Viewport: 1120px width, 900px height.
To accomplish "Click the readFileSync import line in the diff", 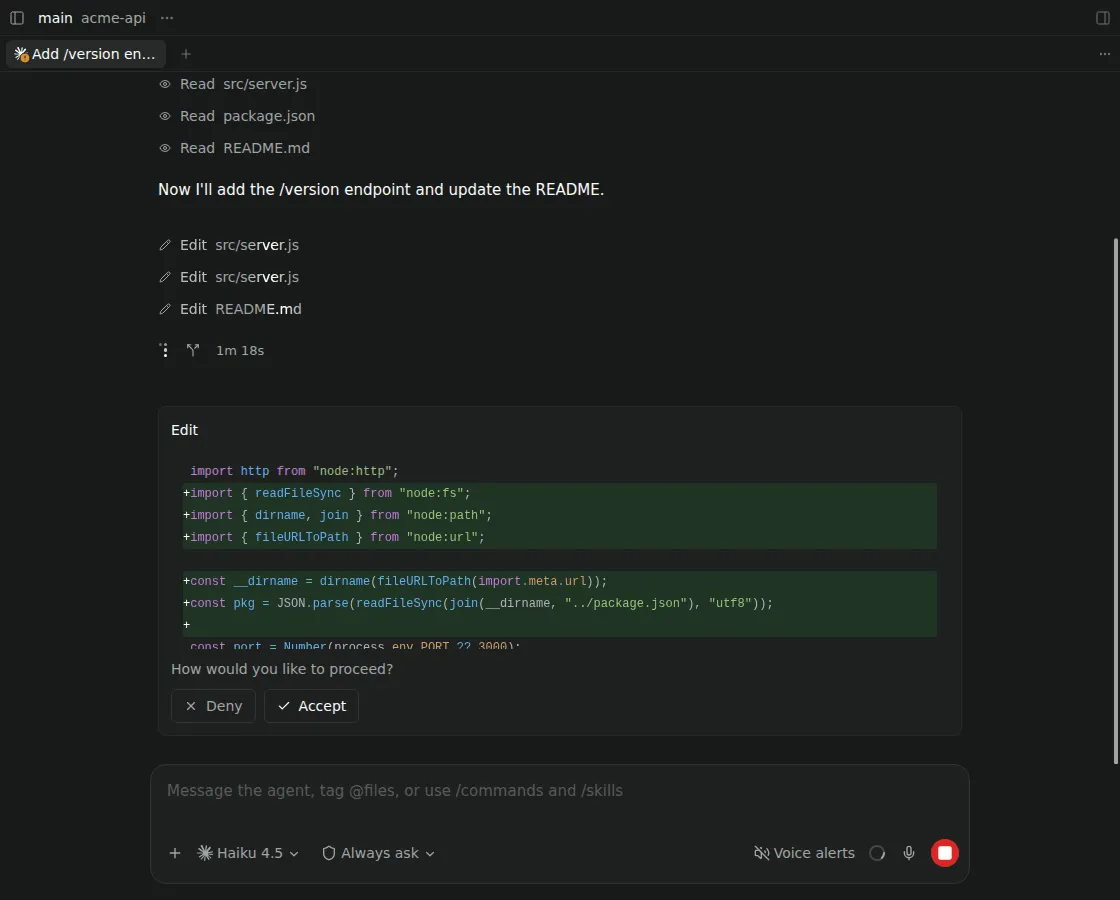I will click(559, 494).
